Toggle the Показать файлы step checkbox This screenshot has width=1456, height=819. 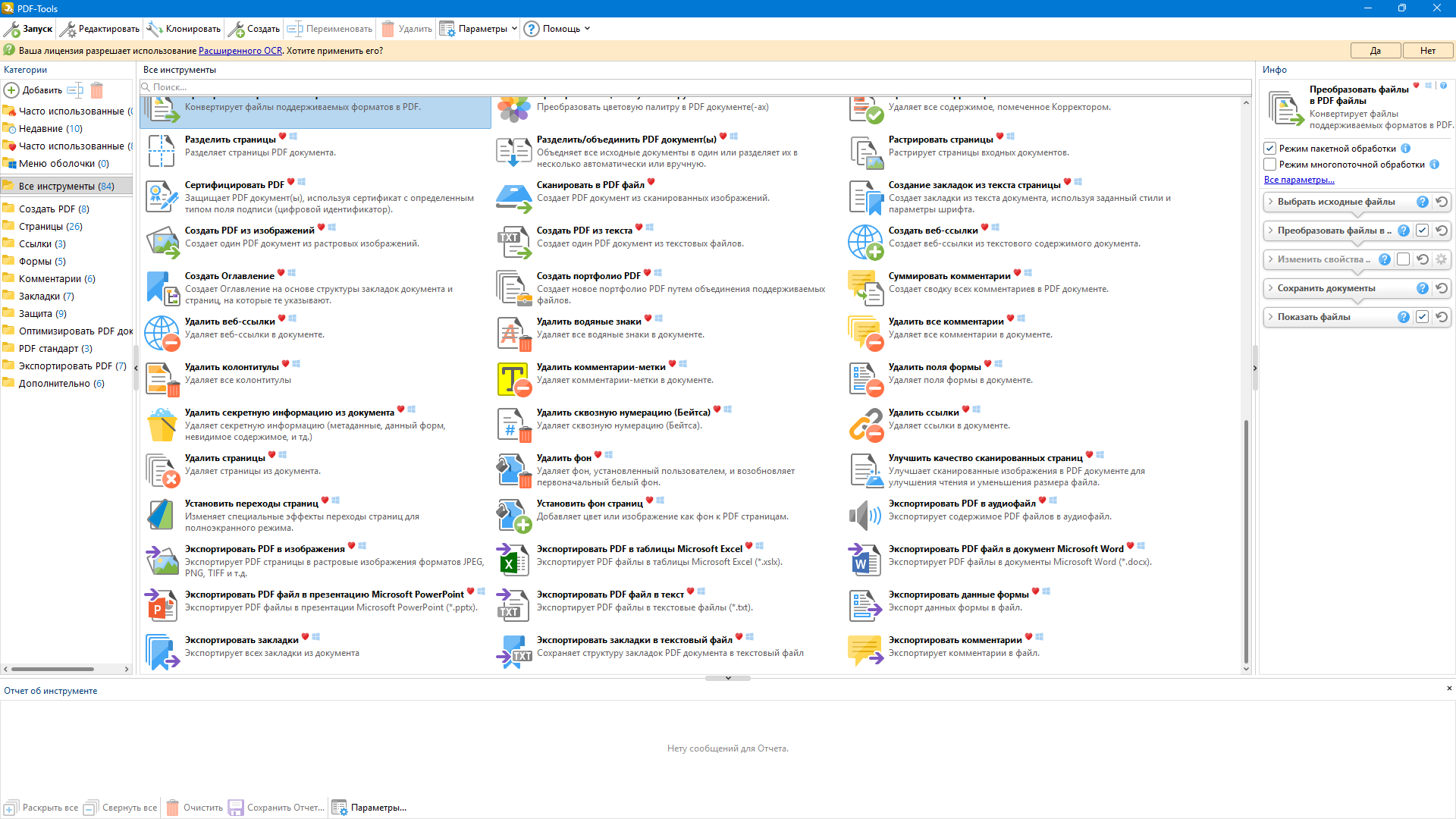1423,317
